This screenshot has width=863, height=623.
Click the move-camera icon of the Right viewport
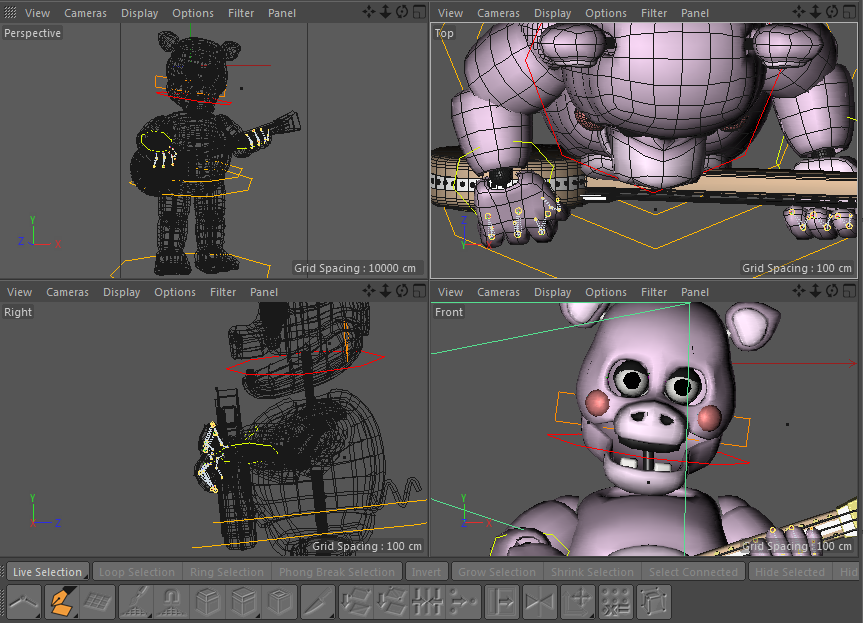click(x=369, y=291)
